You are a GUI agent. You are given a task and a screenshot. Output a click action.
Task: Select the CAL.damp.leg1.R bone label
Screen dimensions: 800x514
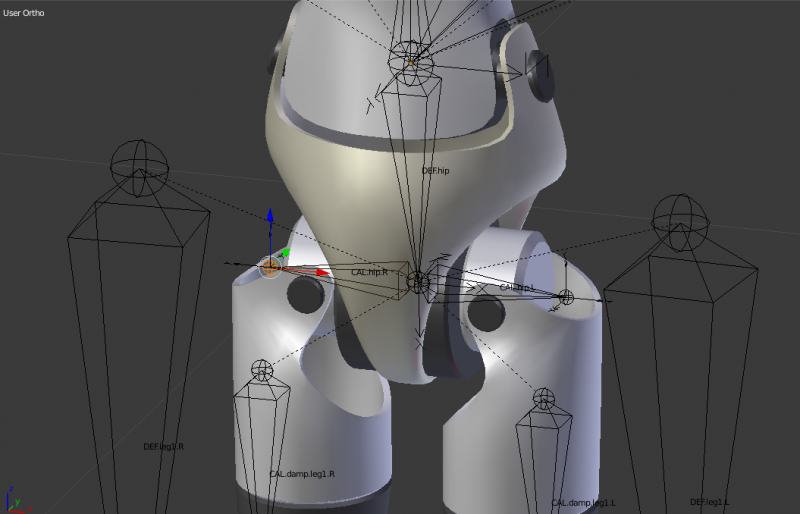(302, 474)
